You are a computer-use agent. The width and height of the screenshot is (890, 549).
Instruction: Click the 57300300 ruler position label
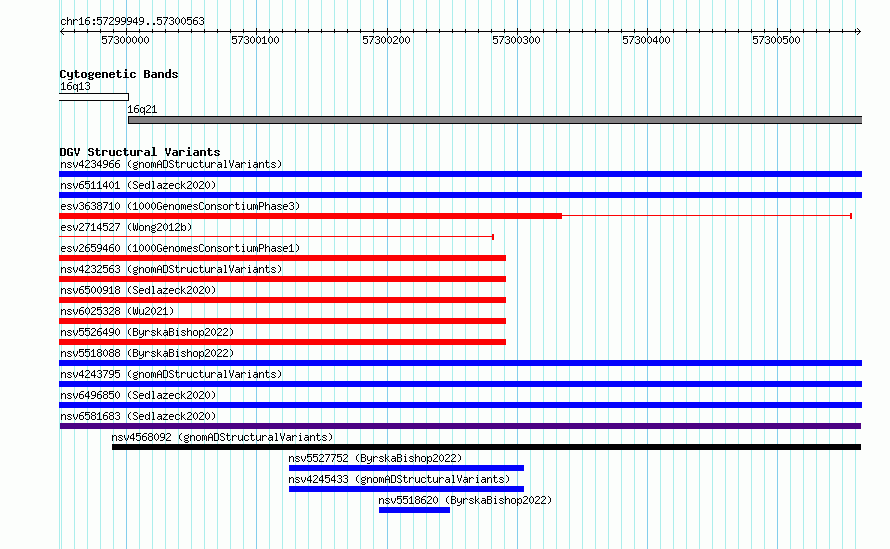516,40
